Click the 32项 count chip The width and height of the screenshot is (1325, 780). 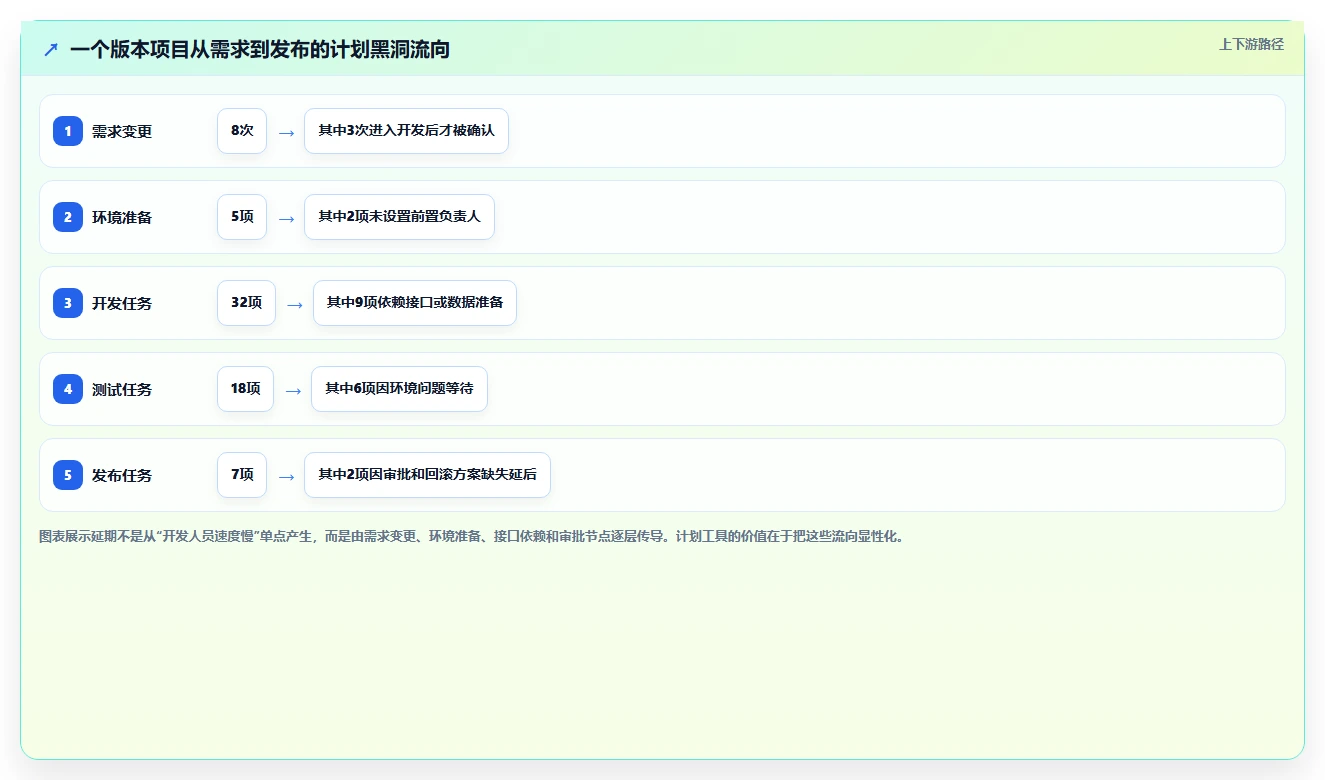tap(246, 303)
